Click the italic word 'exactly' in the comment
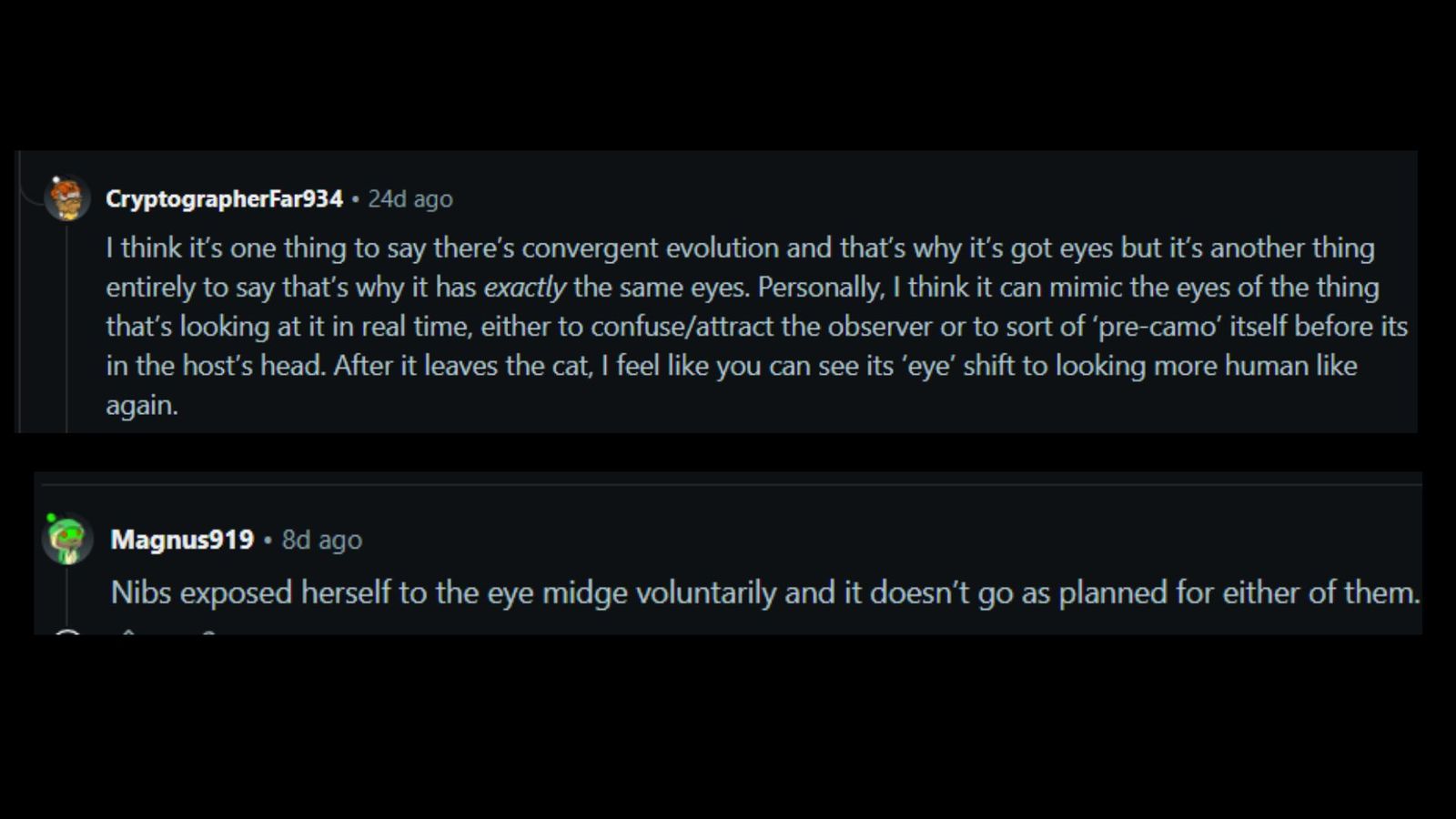This screenshot has width=1456, height=819. coord(525,288)
